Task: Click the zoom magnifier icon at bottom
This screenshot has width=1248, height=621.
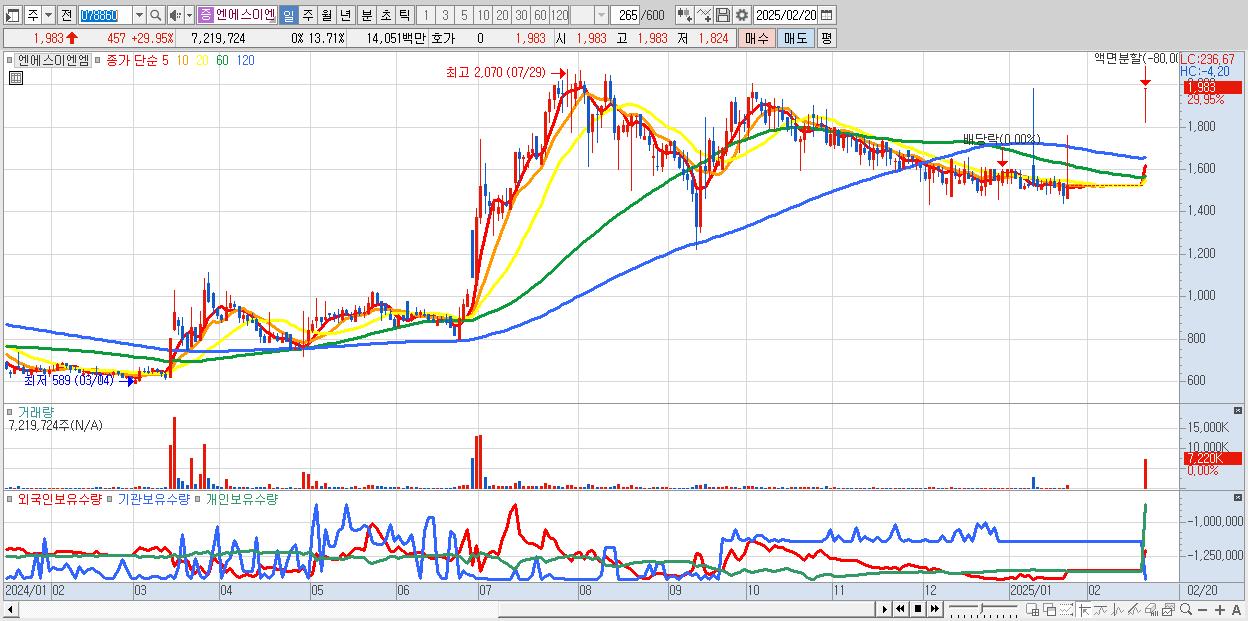Action: coord(1186,609)
